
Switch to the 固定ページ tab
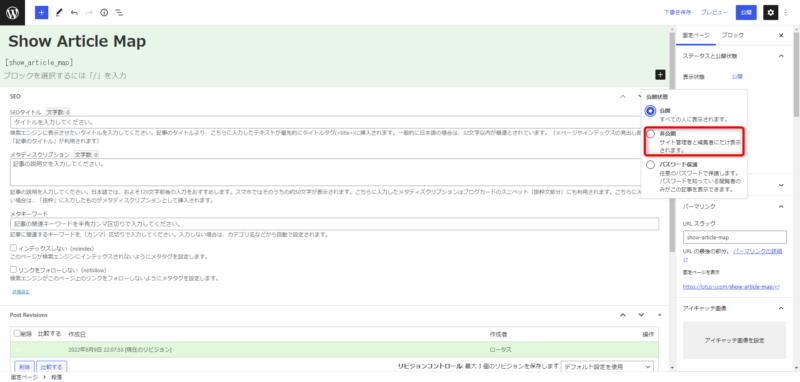pyautogui.click(x=696, y=35)
